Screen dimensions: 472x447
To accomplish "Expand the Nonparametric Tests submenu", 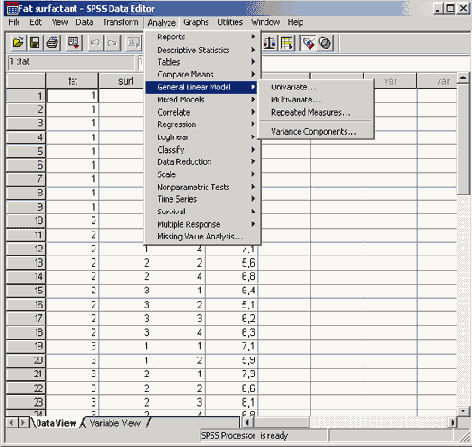I will click(203, 187).
